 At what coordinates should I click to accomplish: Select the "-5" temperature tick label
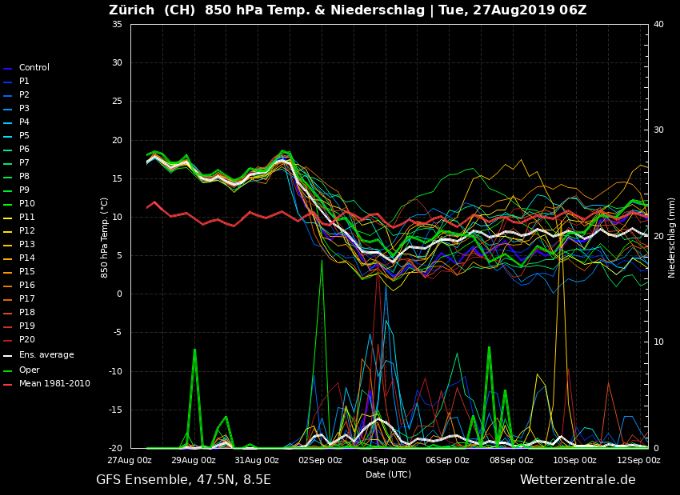tap(118, 333)
